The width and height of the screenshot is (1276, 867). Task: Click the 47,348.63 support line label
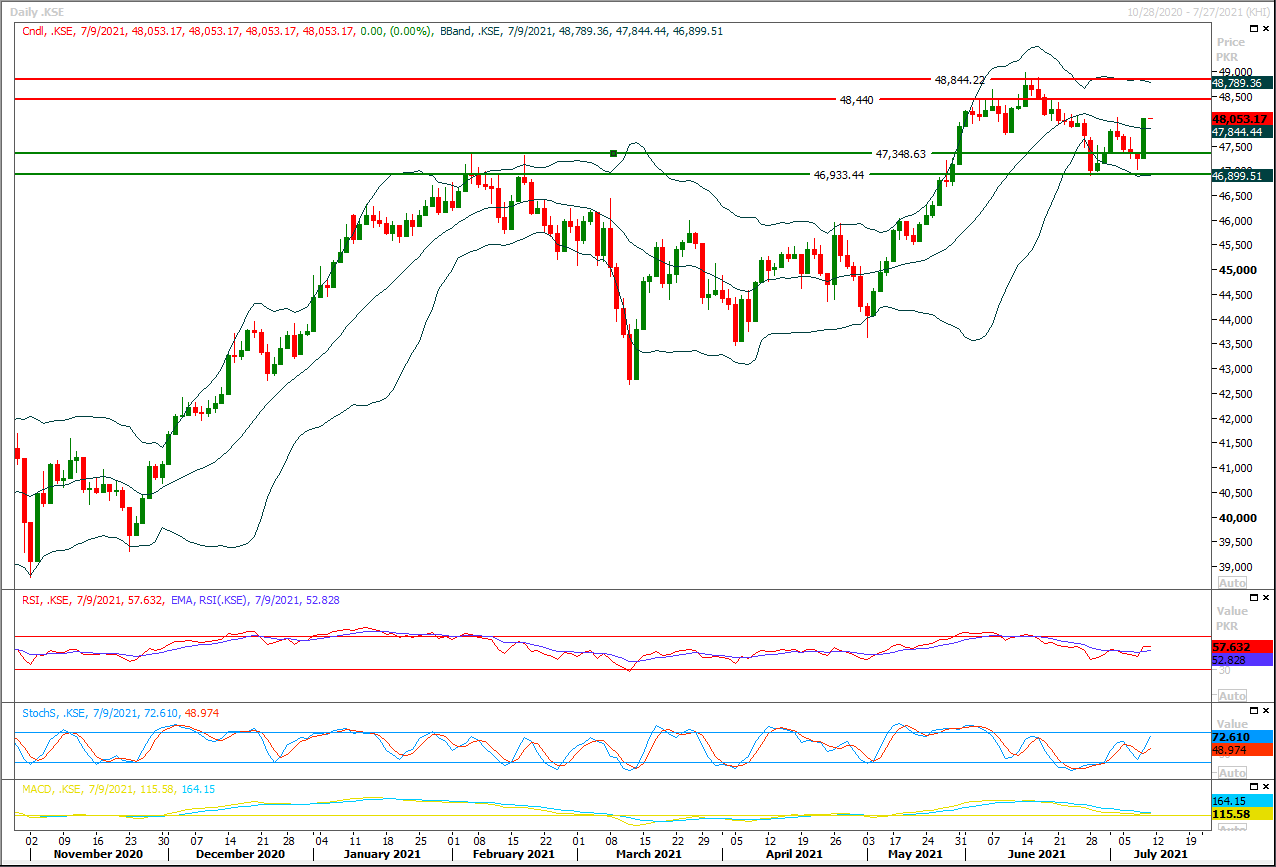pos(901,154)
